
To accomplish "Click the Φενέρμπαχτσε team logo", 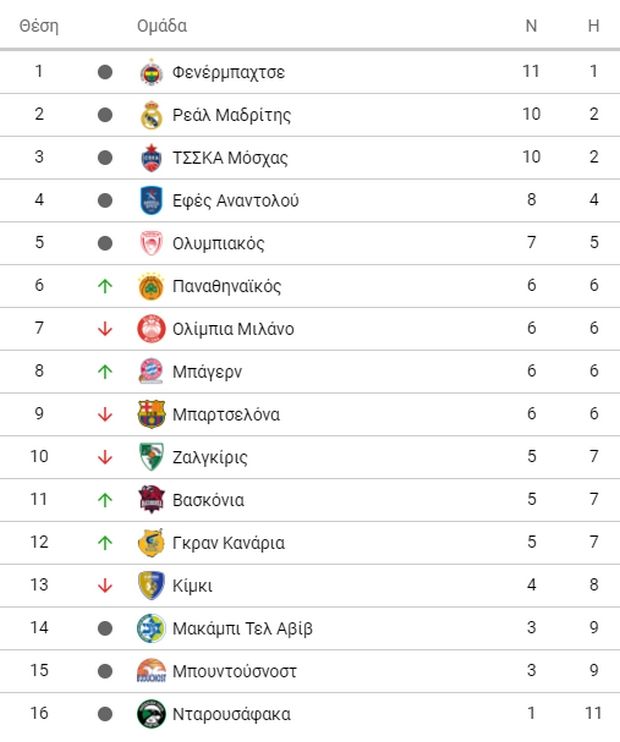I will (150, 72).
